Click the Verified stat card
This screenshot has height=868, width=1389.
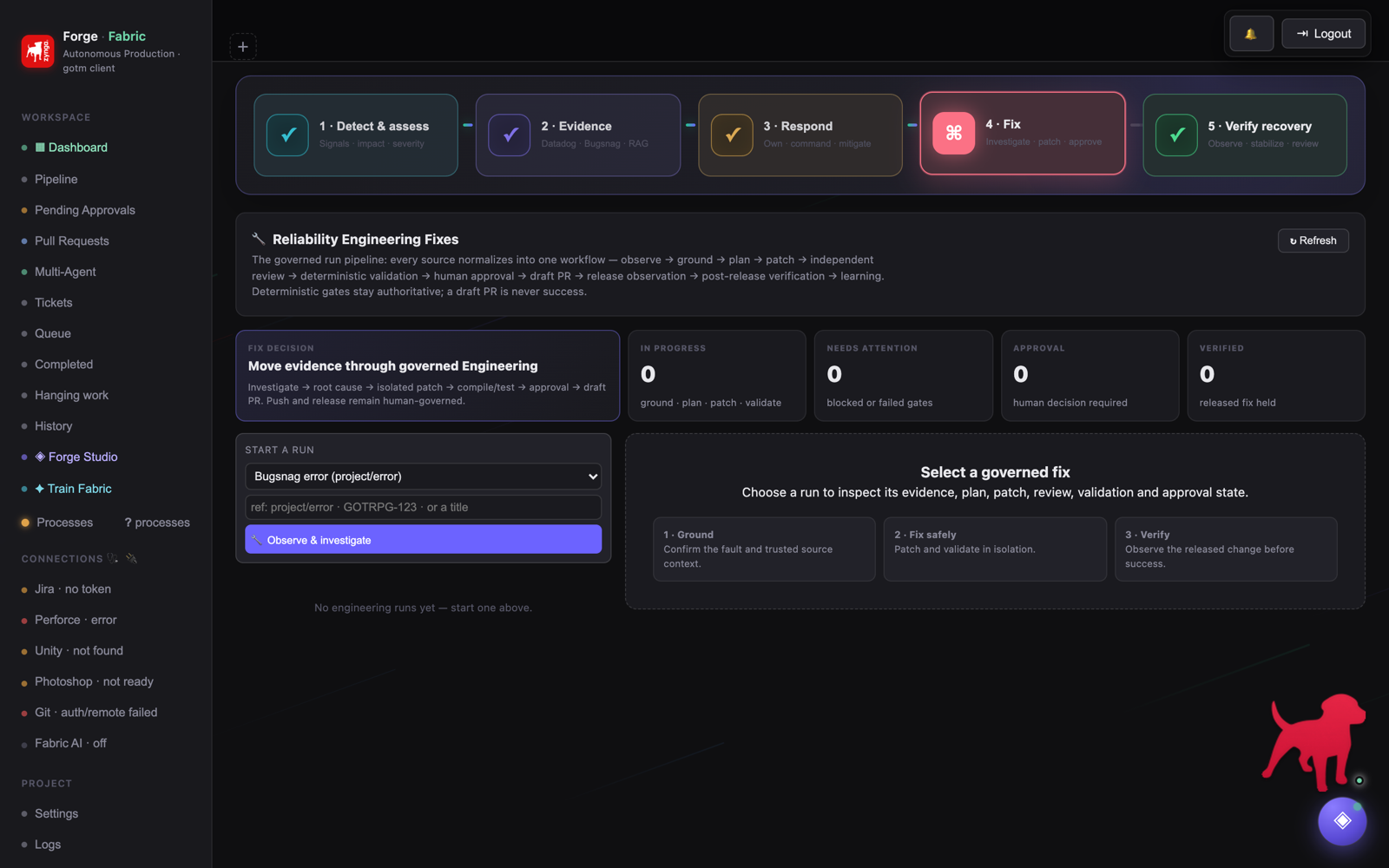1276,376
